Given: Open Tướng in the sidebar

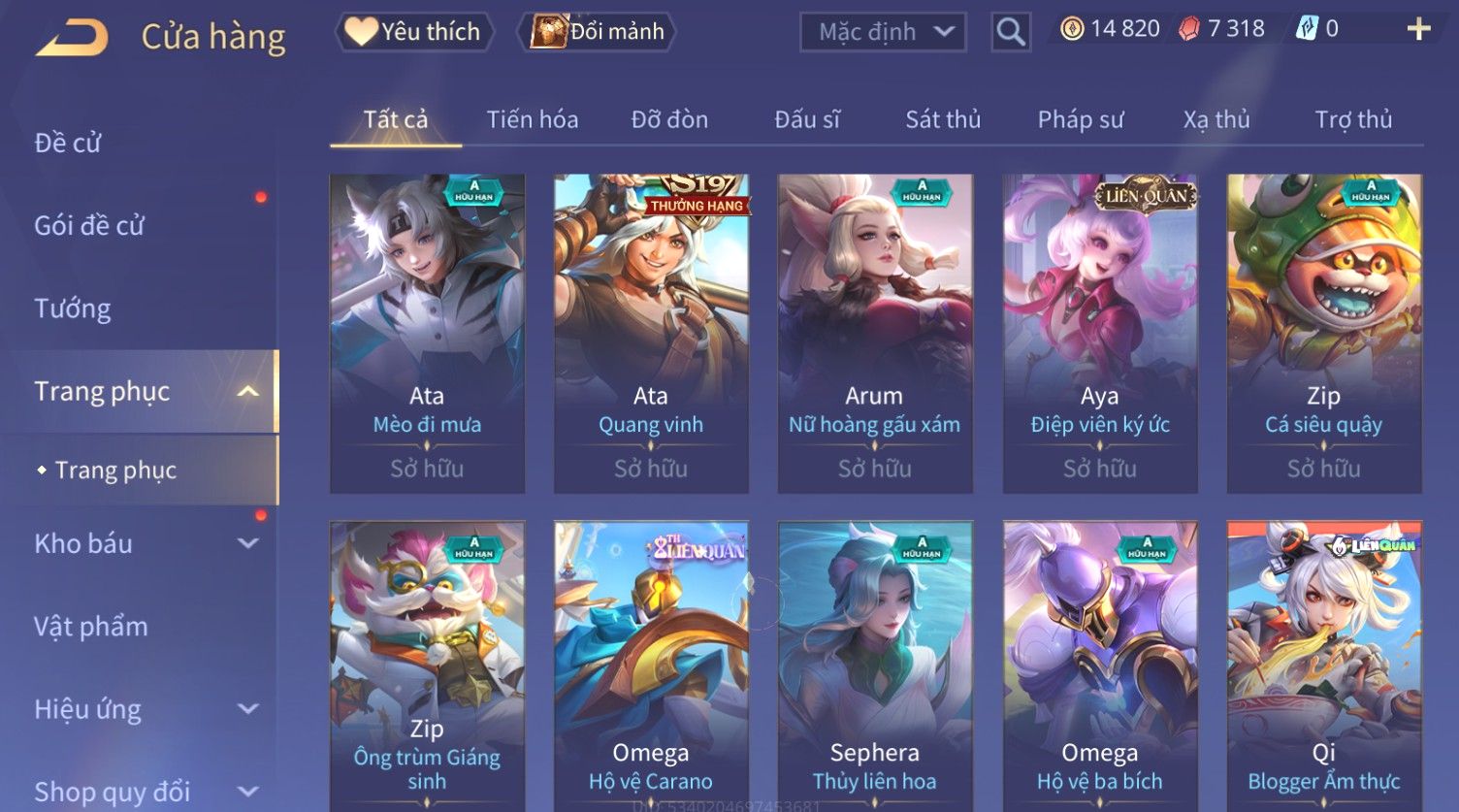Looking at the screenshot, I should coord(73,309).
